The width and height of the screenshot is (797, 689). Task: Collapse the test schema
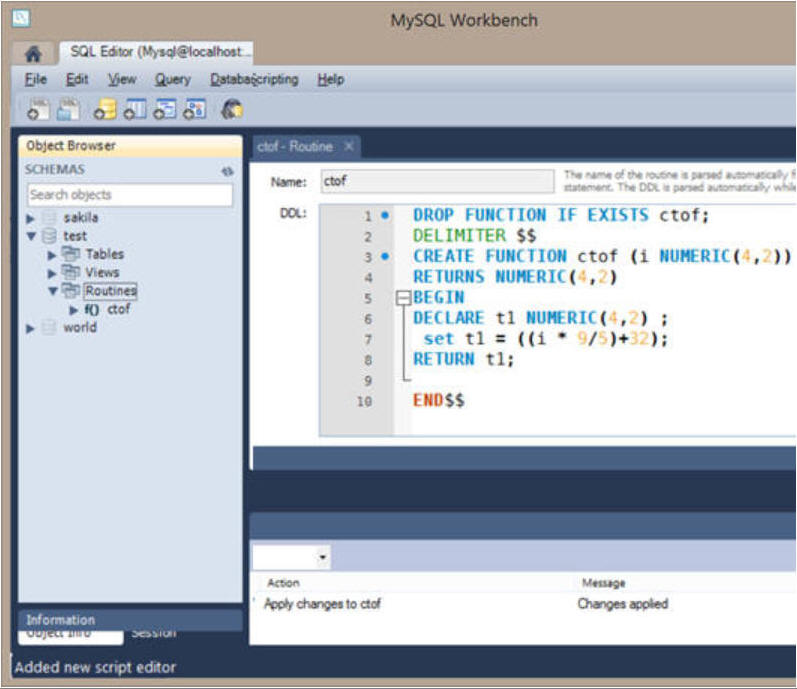click(31, 236)
